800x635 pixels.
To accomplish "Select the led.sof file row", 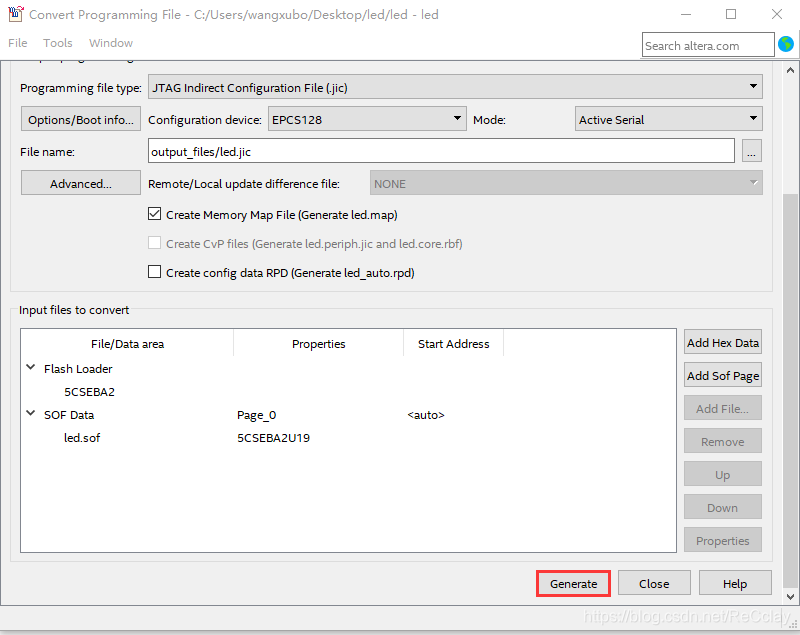I will point(82,438).
